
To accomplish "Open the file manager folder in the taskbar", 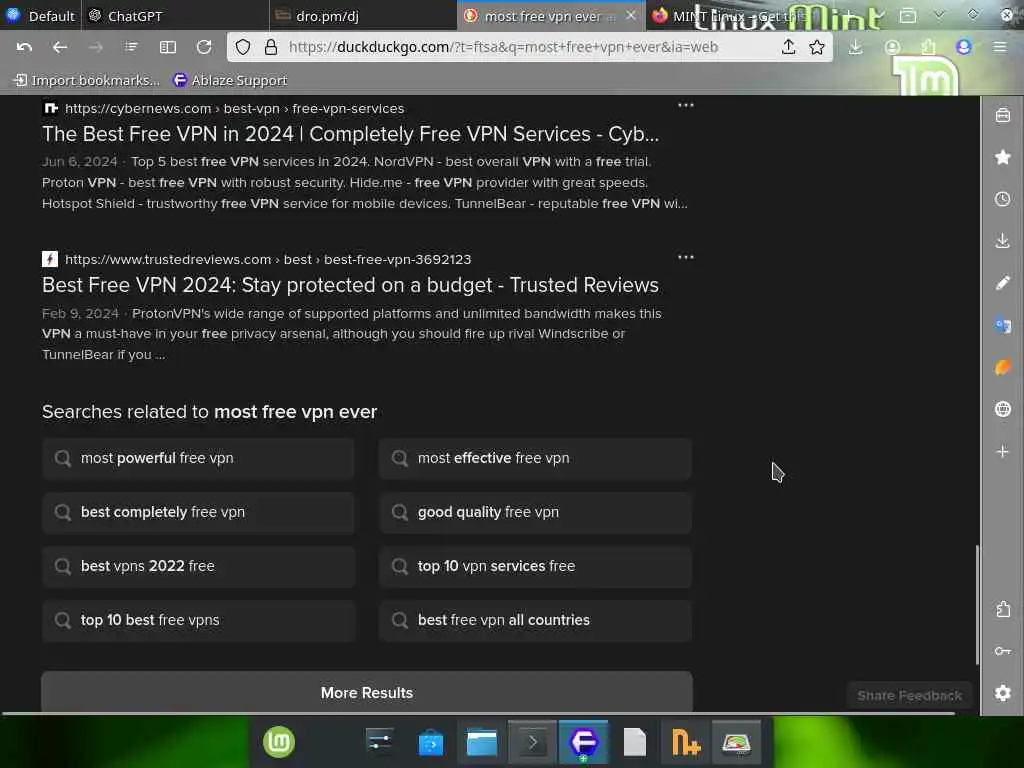I will click(x=482, y=743).
